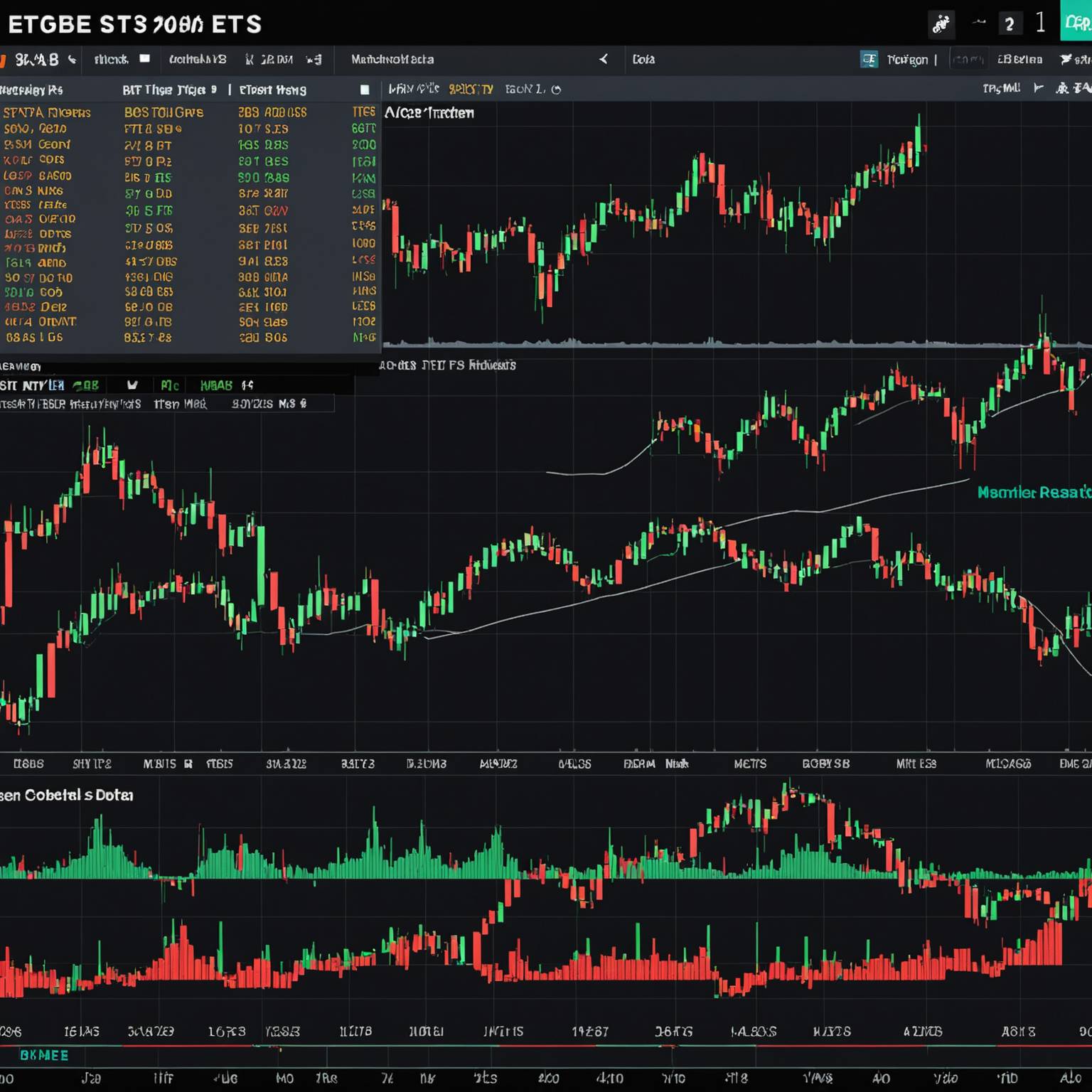Click the circular clock icon in chart toolbar
This screenshot has width=1092, height=1092.
556,90
